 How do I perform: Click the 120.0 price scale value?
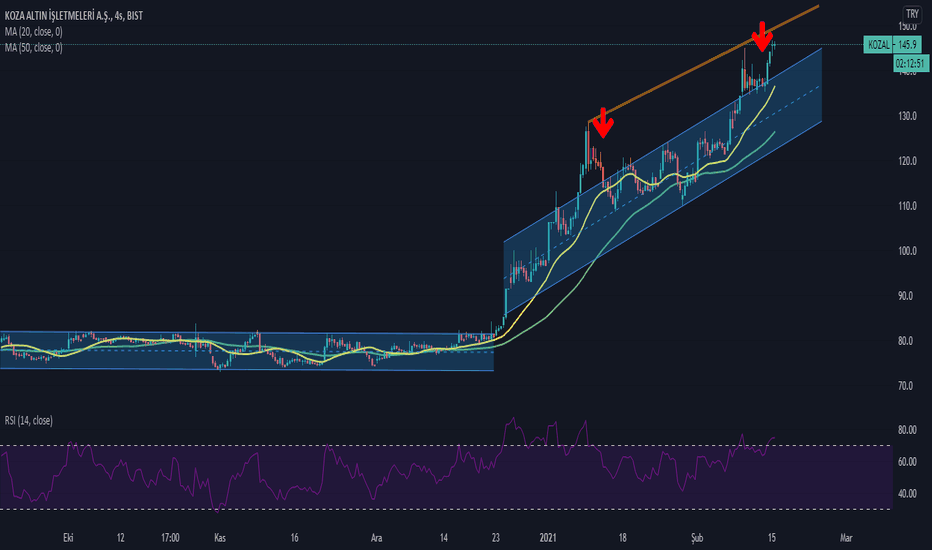tap(907, 161)
